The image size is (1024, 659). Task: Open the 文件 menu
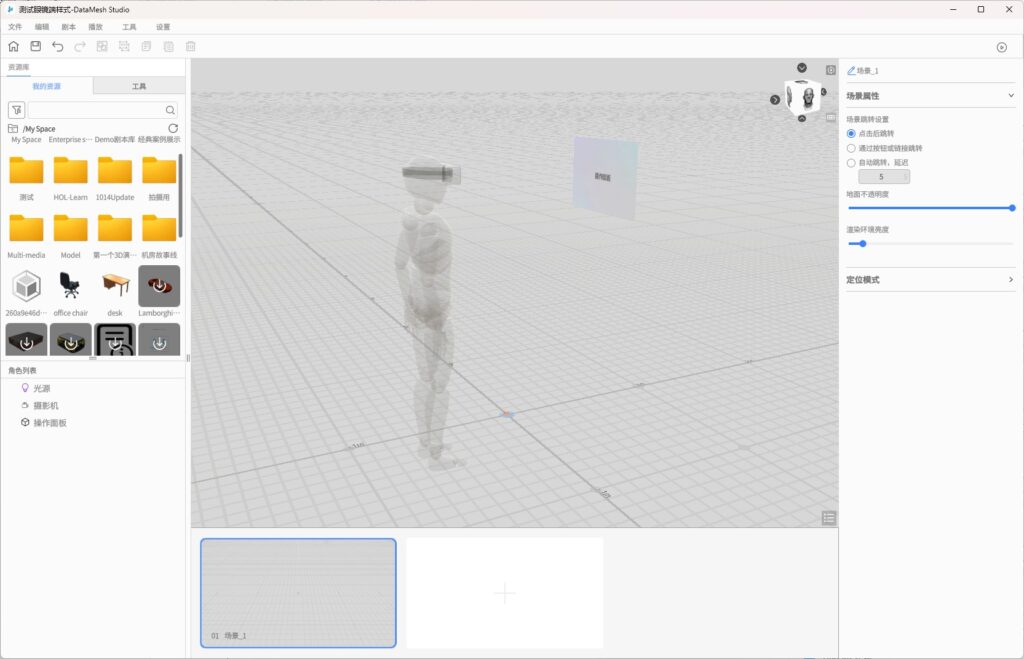point(15,27)
